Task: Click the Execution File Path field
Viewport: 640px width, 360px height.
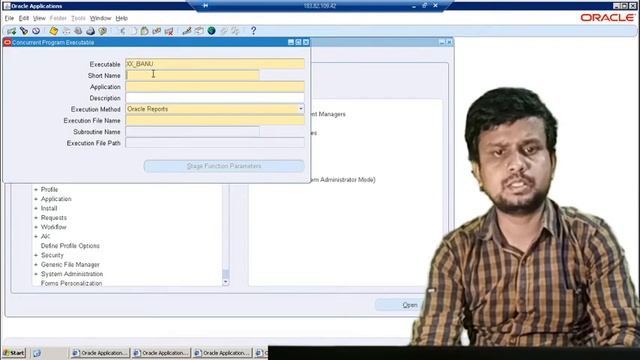Action: 215,143
